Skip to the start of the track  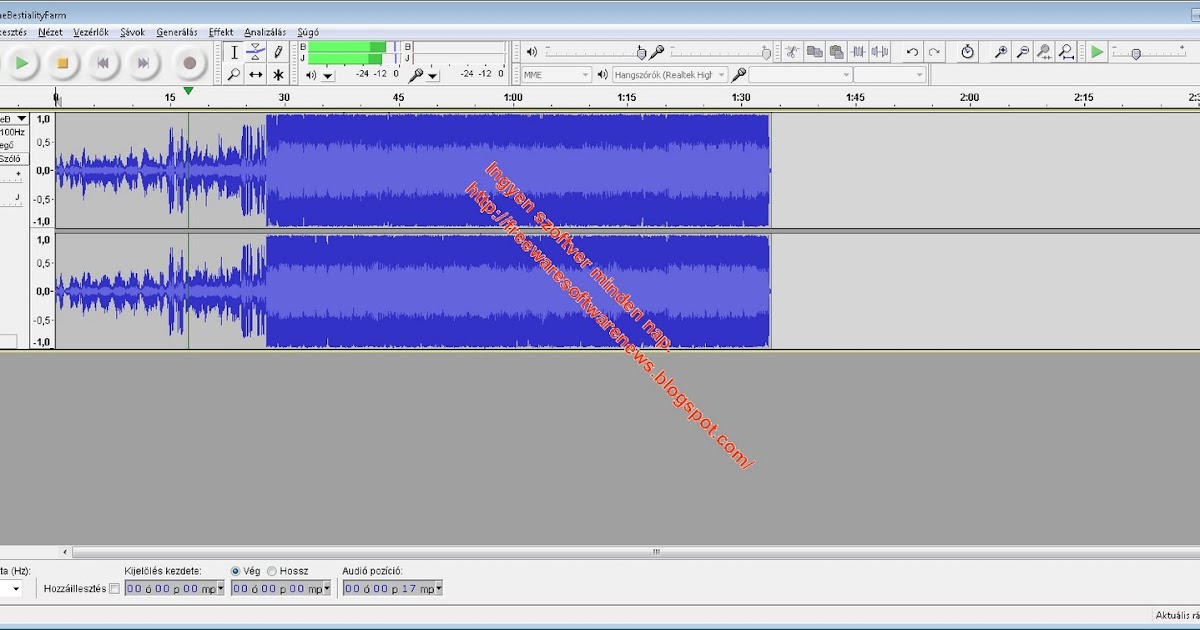point(102,63)
